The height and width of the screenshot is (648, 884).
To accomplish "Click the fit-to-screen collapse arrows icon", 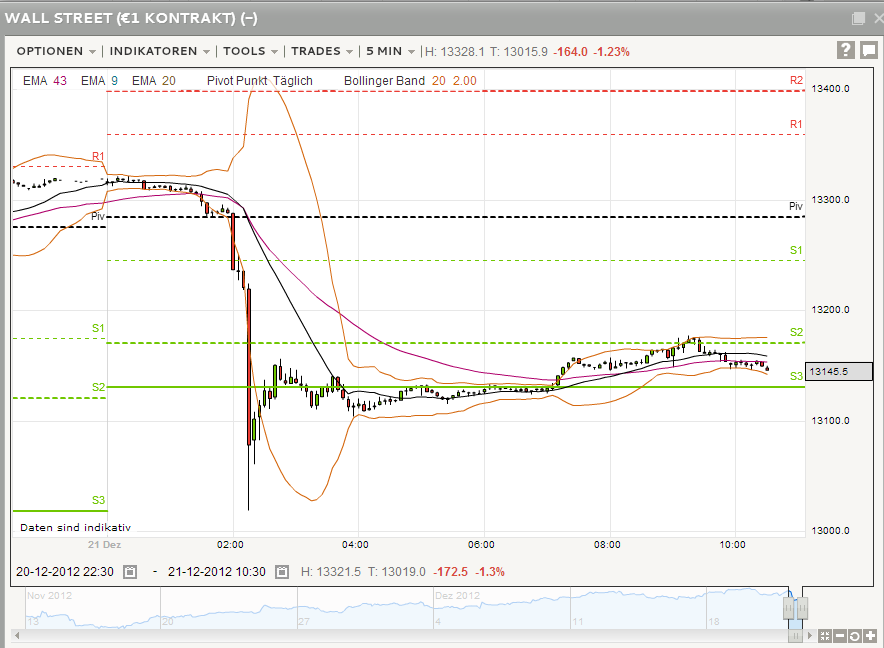I will (825, 636).
